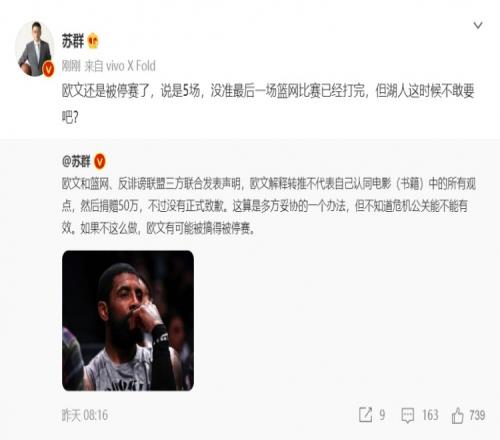Open the comments speech bubble icon
The width and height of the screenshot is (500, 440).
[x=408, y=415]
